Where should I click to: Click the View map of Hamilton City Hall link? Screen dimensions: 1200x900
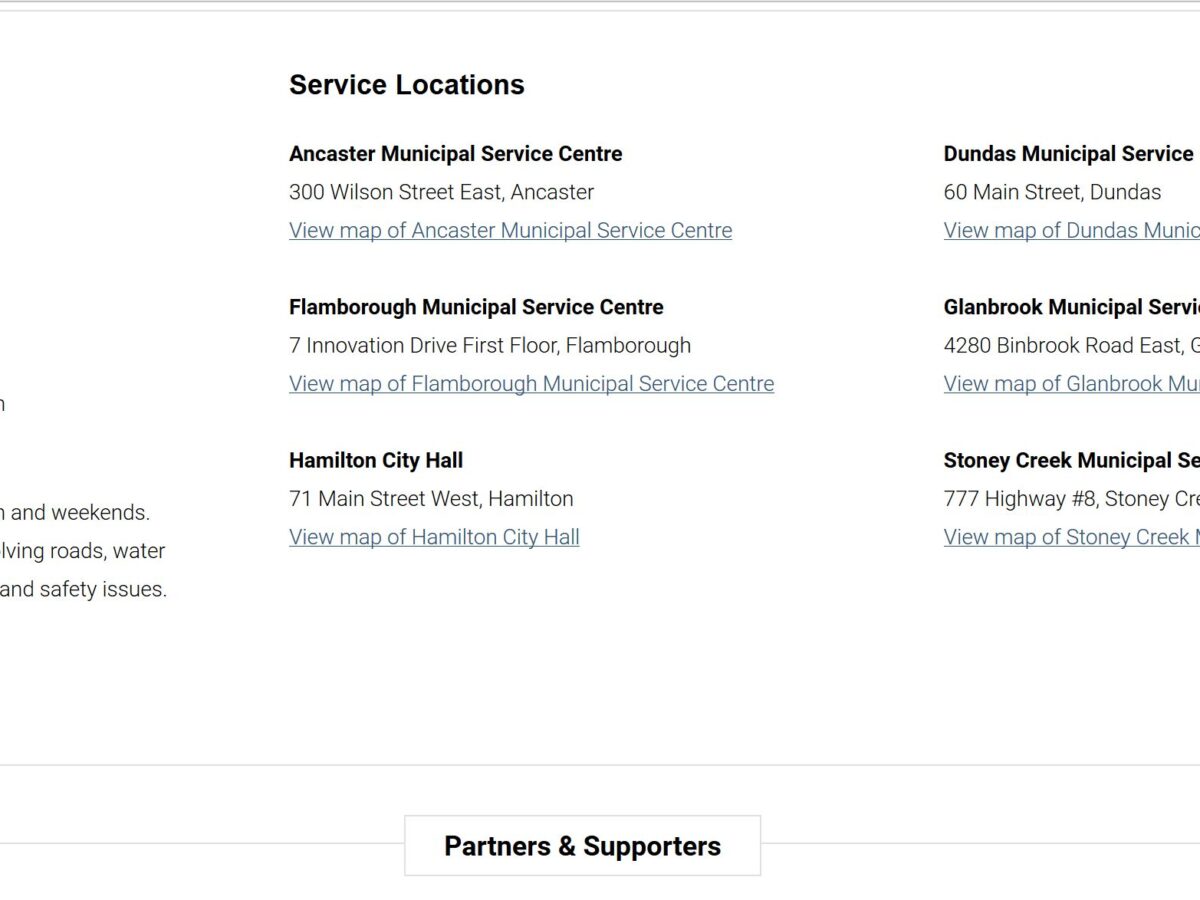coord(434,536)
